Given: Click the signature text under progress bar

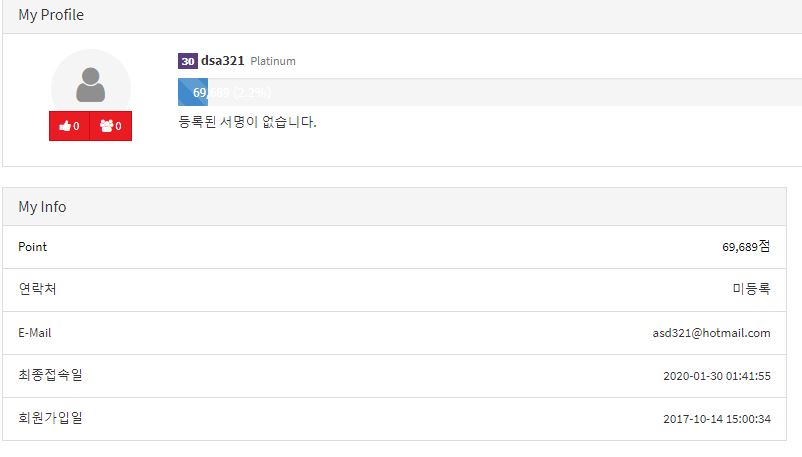Looking at the screenshot, I should (247, 122).
